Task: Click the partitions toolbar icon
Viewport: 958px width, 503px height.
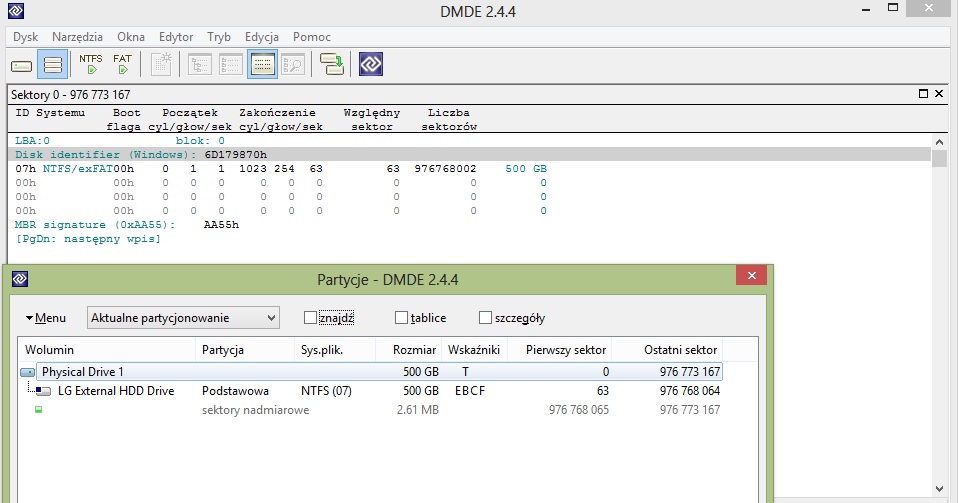Action: [53, 64]
